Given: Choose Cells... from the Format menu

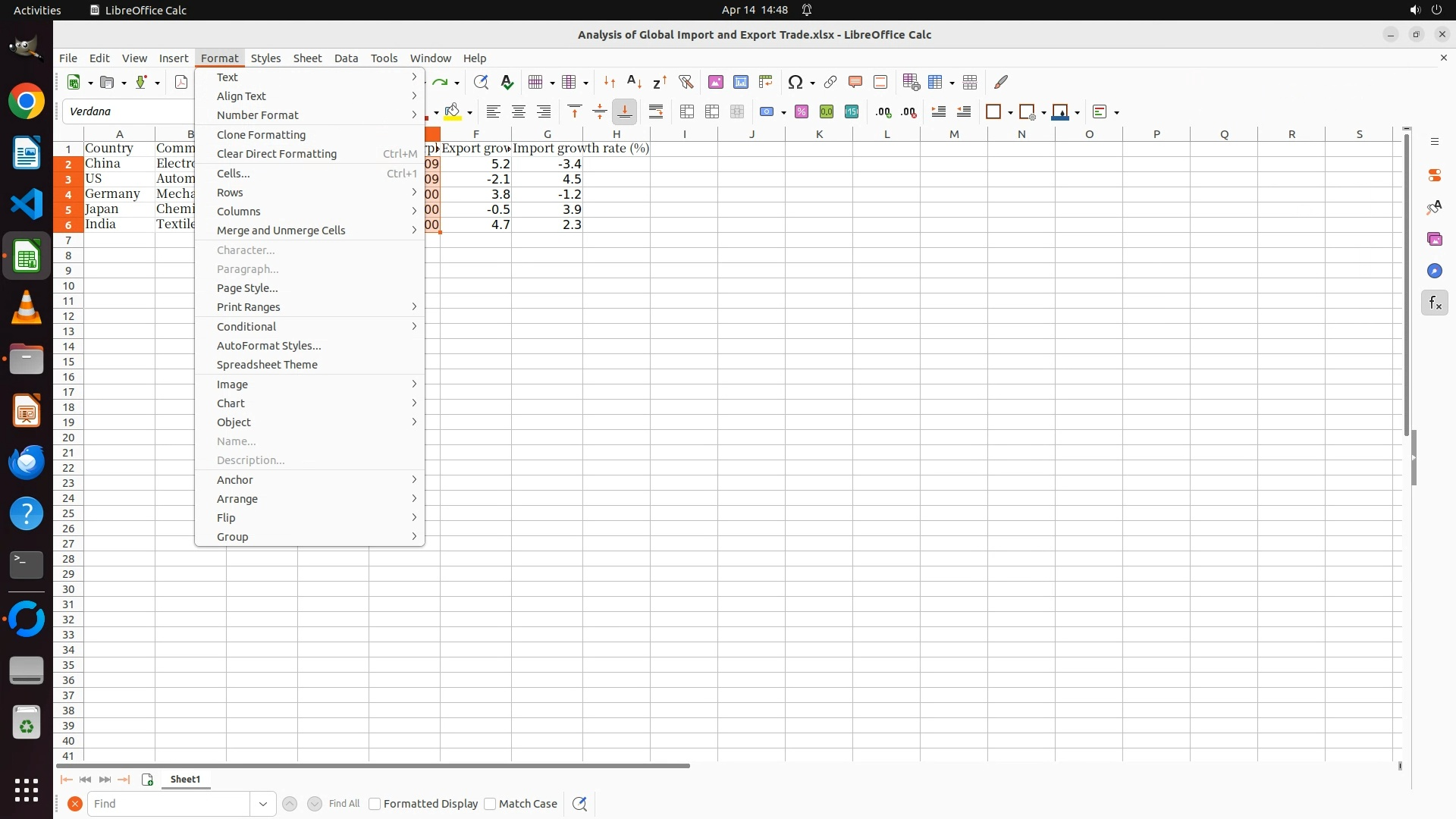Looking at the screenshot, I should point(234,174).
